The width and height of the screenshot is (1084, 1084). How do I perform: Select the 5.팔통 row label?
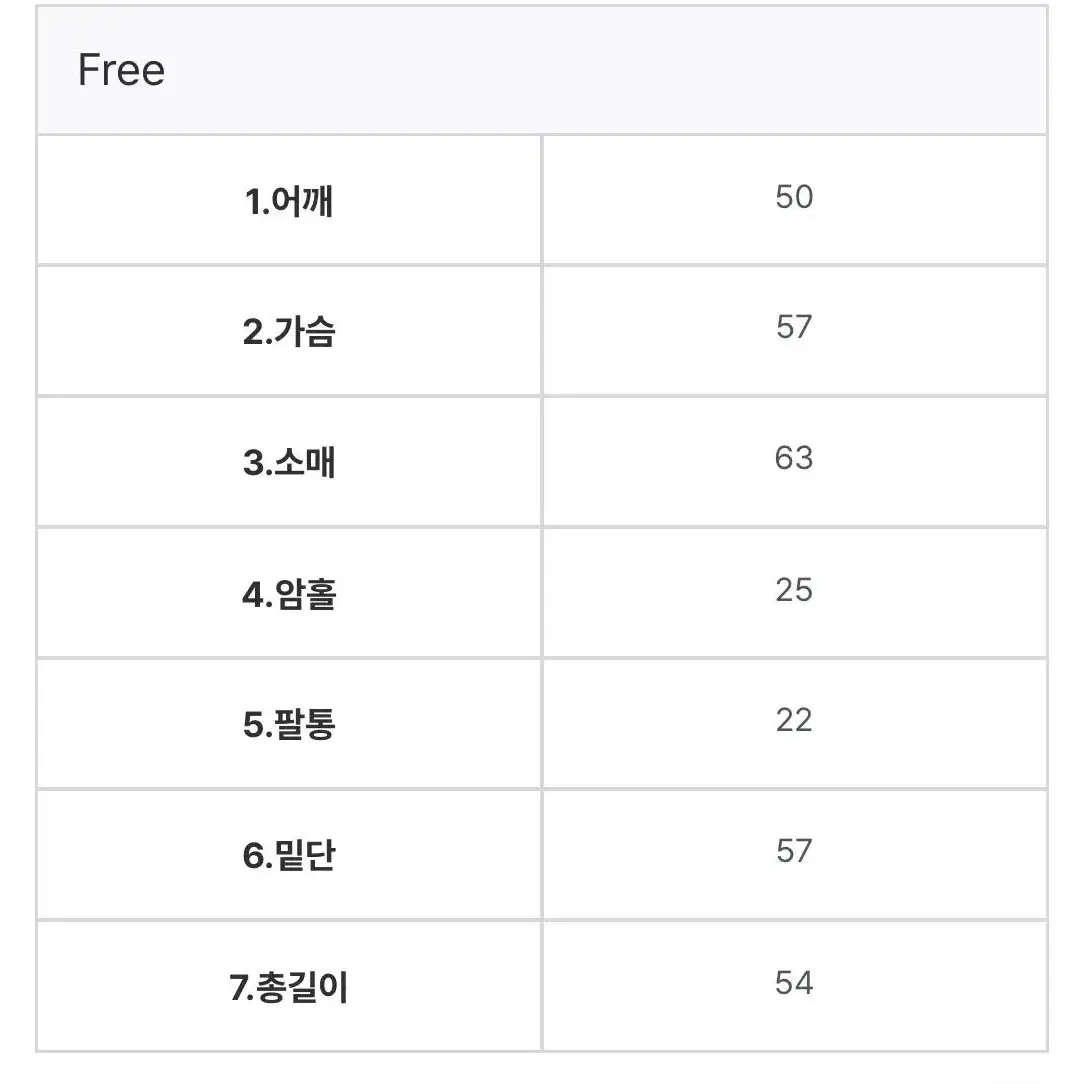[x=289, y=725]
